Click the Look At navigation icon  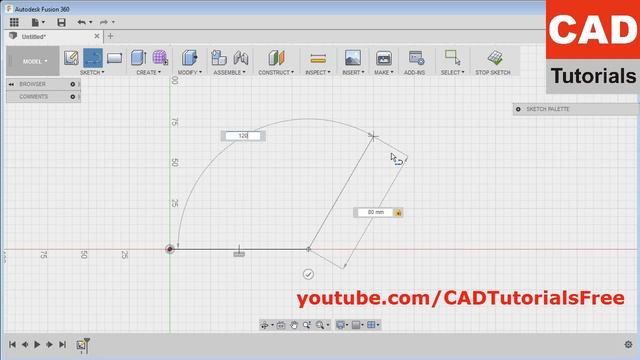coord(281,325)
